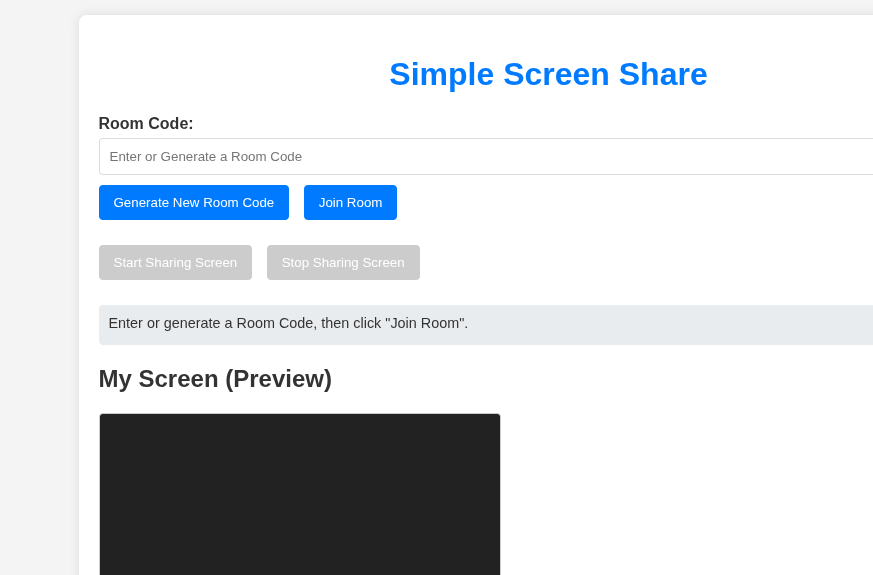The image size is (873, 575).
Task: Click the Join Room button
Action: 350,203
